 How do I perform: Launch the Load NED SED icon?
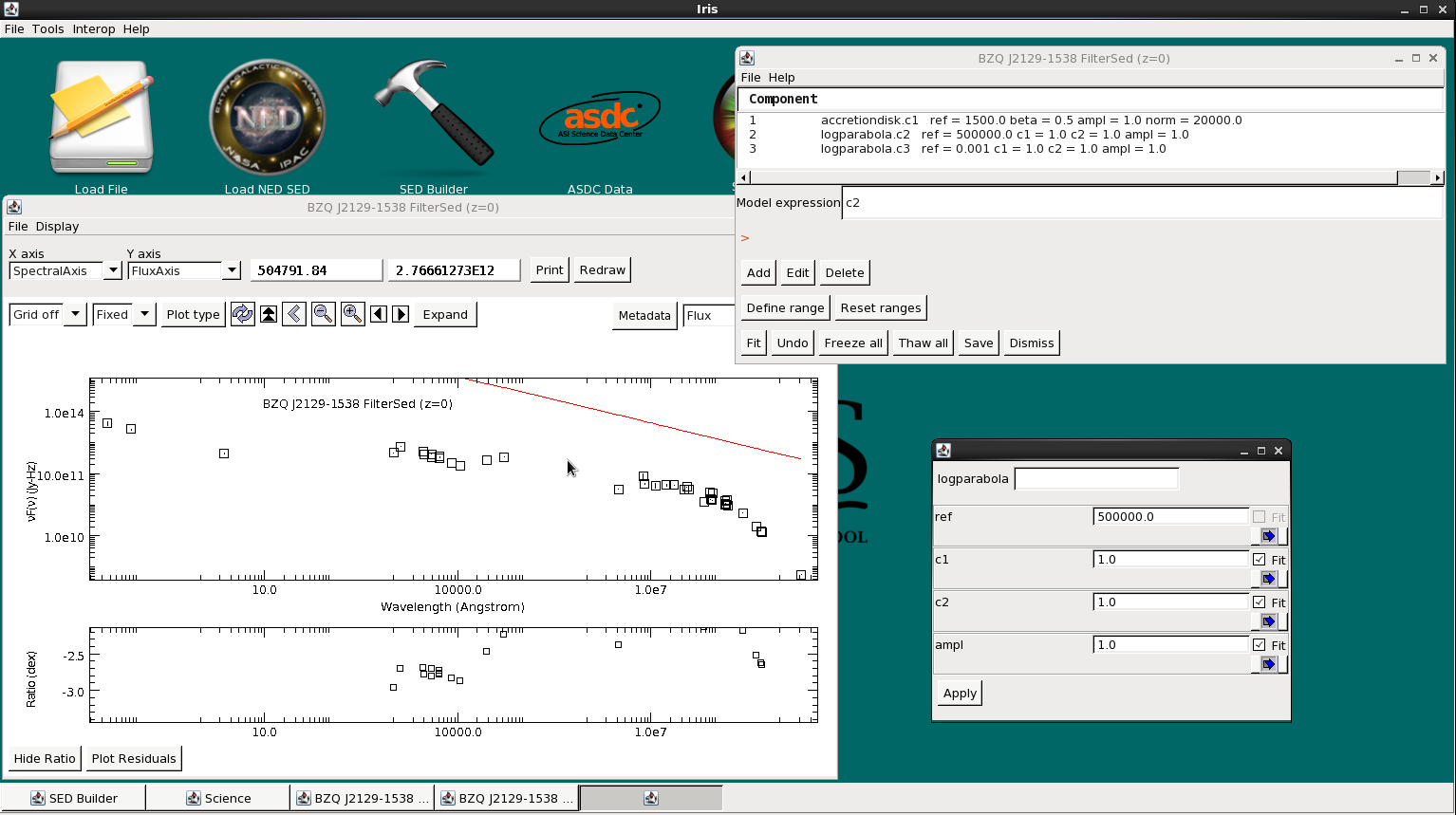(267, 118)
